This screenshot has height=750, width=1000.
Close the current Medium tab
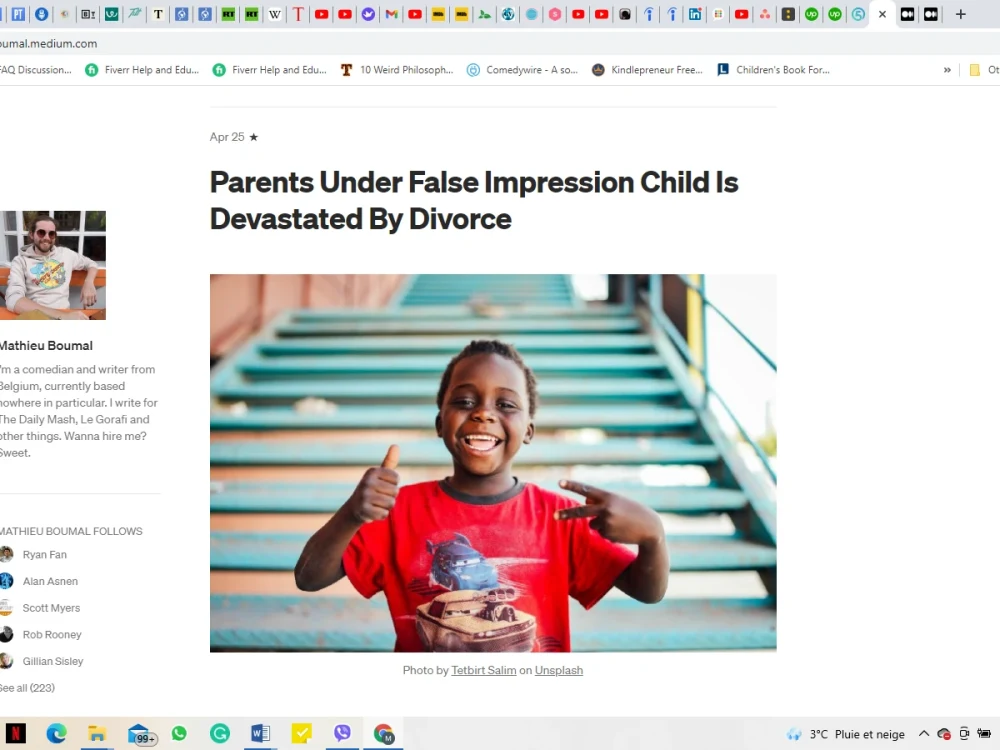[x=883, y=14]
